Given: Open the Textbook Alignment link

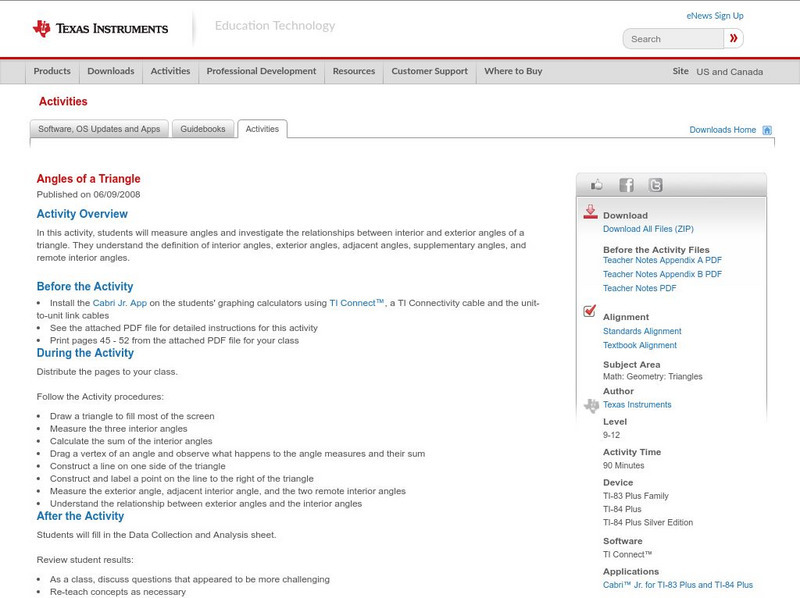Looking at the screenshot, I should [x=640, y=345].
